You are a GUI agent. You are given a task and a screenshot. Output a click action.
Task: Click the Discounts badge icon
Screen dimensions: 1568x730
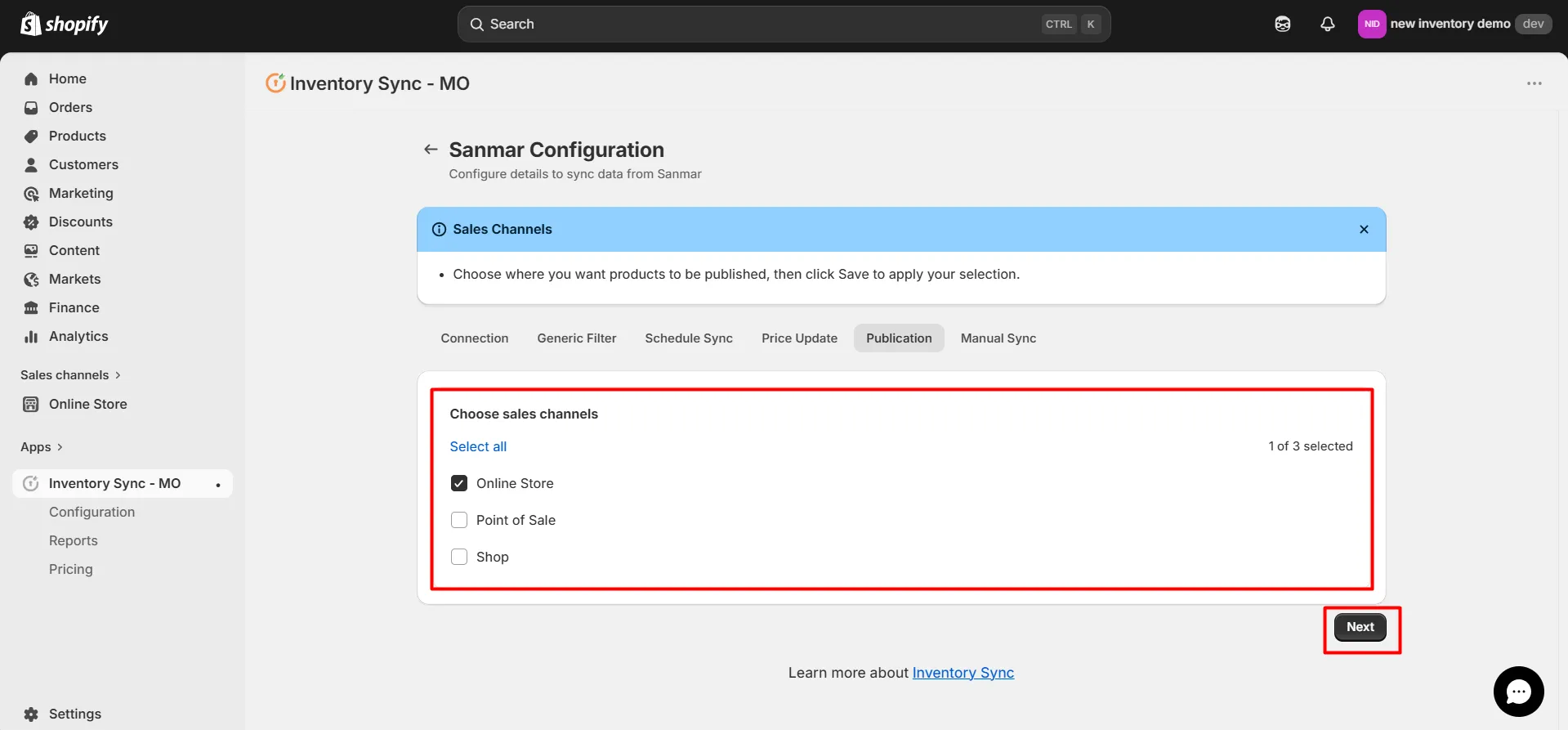31,222
